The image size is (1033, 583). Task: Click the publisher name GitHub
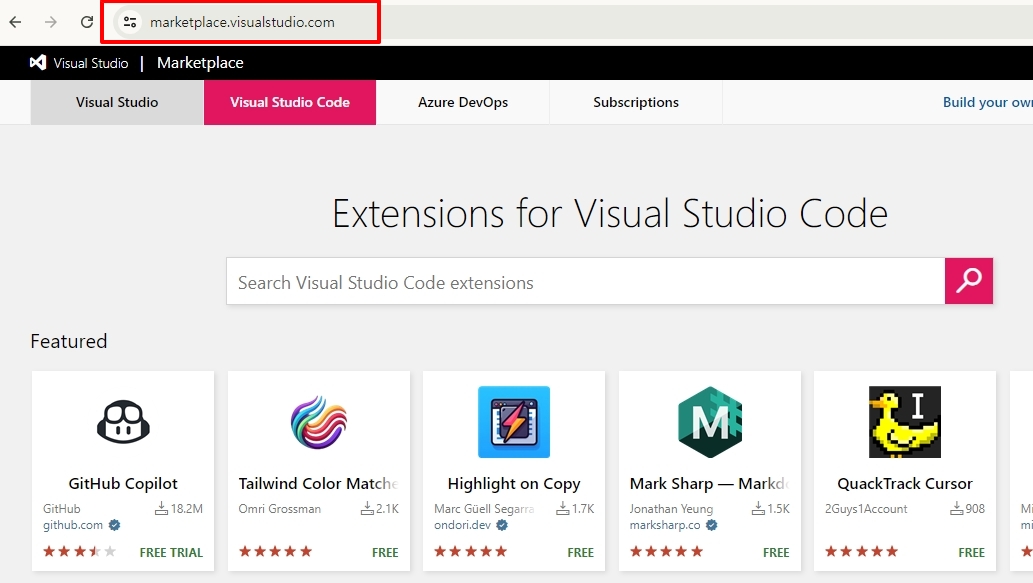(x=62, y=509)
